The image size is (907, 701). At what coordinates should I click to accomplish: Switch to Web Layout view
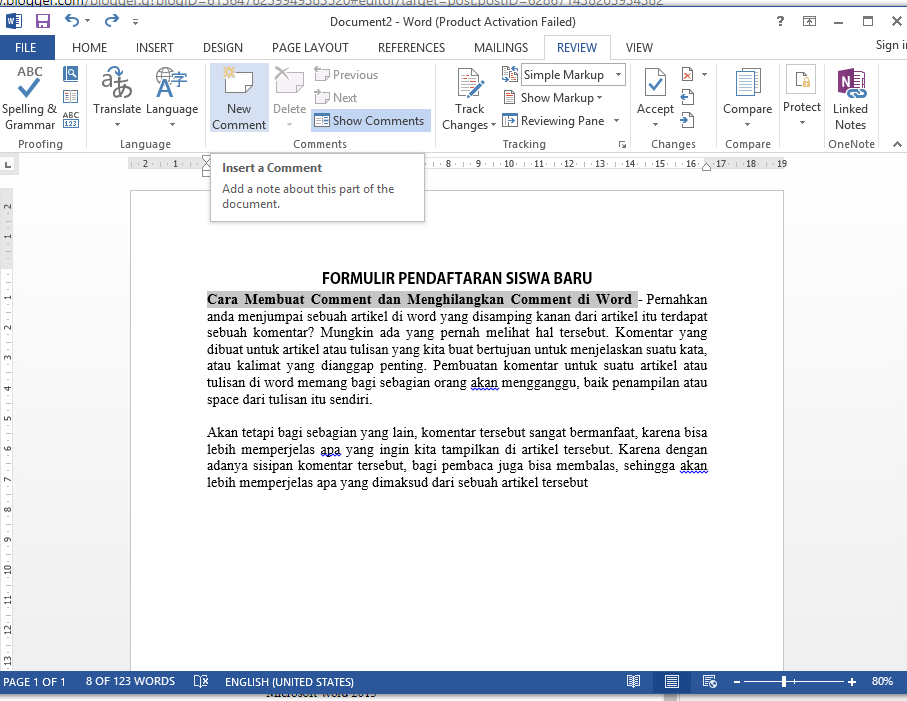(x=709, y=681)
